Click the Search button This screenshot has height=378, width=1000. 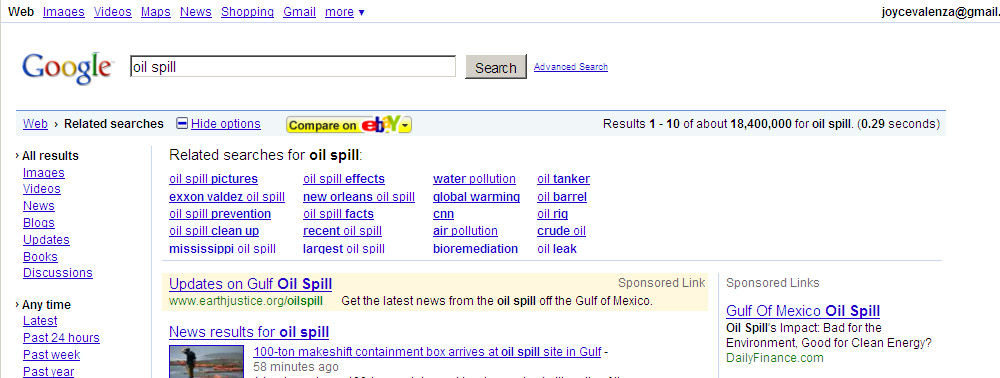click(x=496, y=67)
